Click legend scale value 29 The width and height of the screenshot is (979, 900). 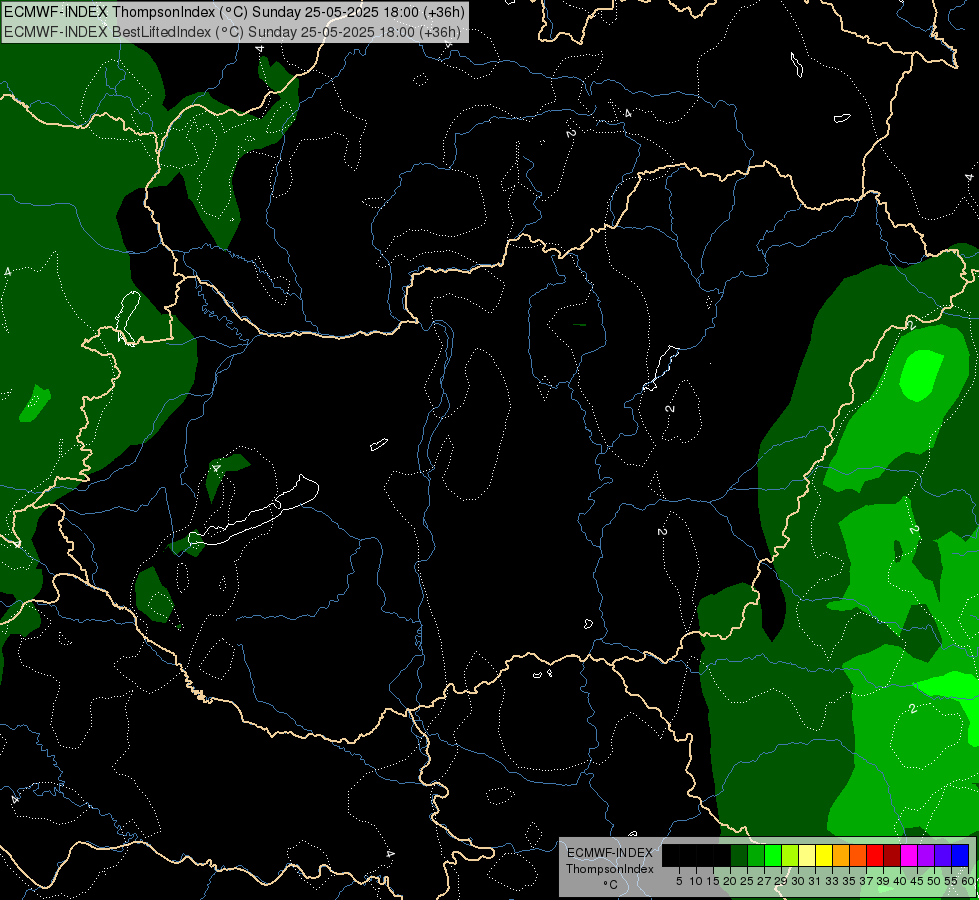[782, 881]
